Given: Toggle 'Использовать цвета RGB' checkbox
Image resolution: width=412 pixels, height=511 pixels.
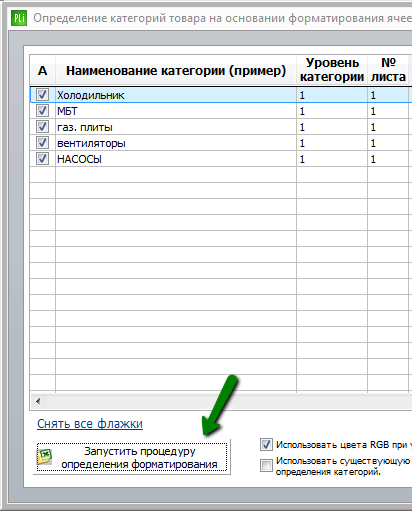Looking at the screenshot, I should tap(266, 444).
